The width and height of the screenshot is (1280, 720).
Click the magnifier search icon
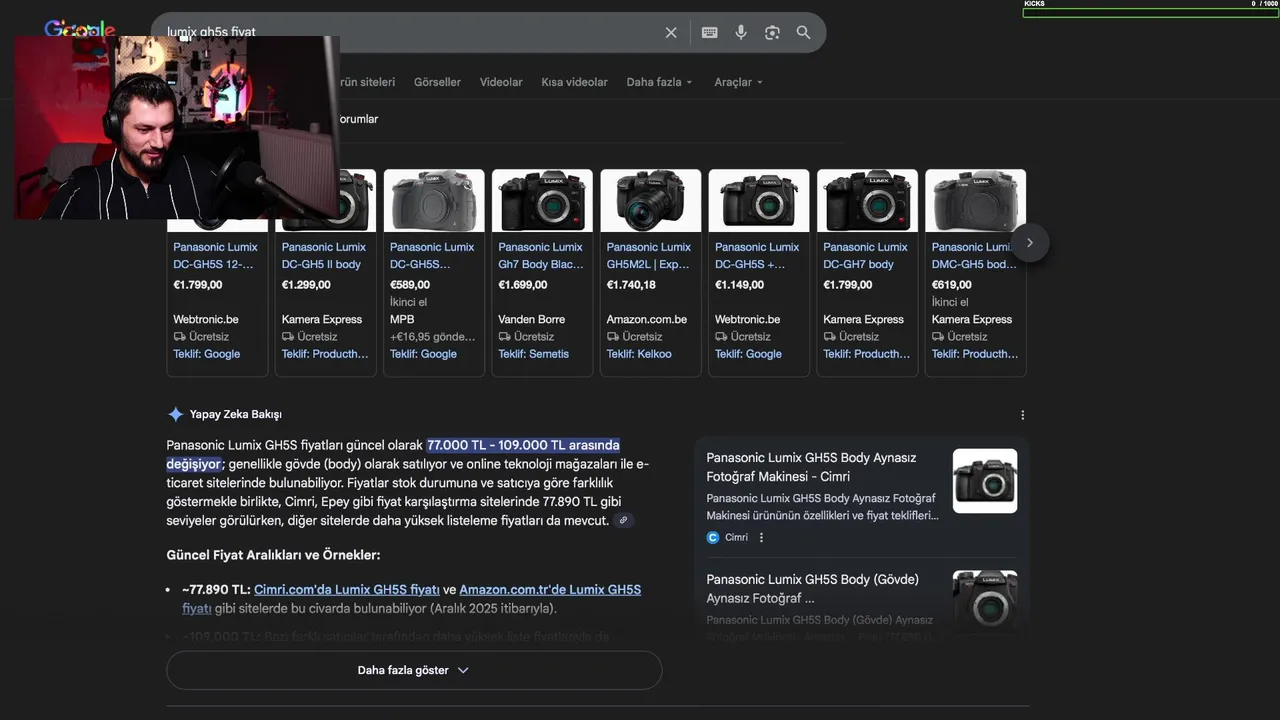click(803, 32)
